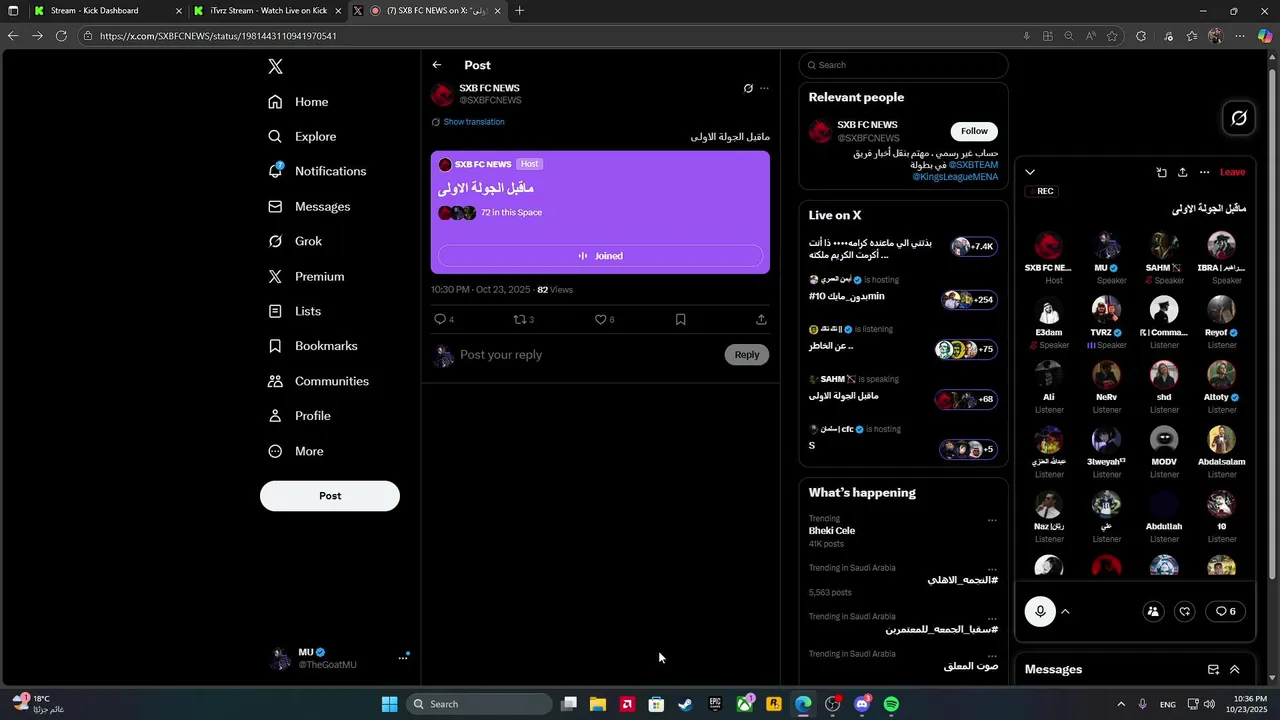Viewport: 1280px width, 720px height.
Task: Open Steam from the taskbar
Action: pos(686,704)
